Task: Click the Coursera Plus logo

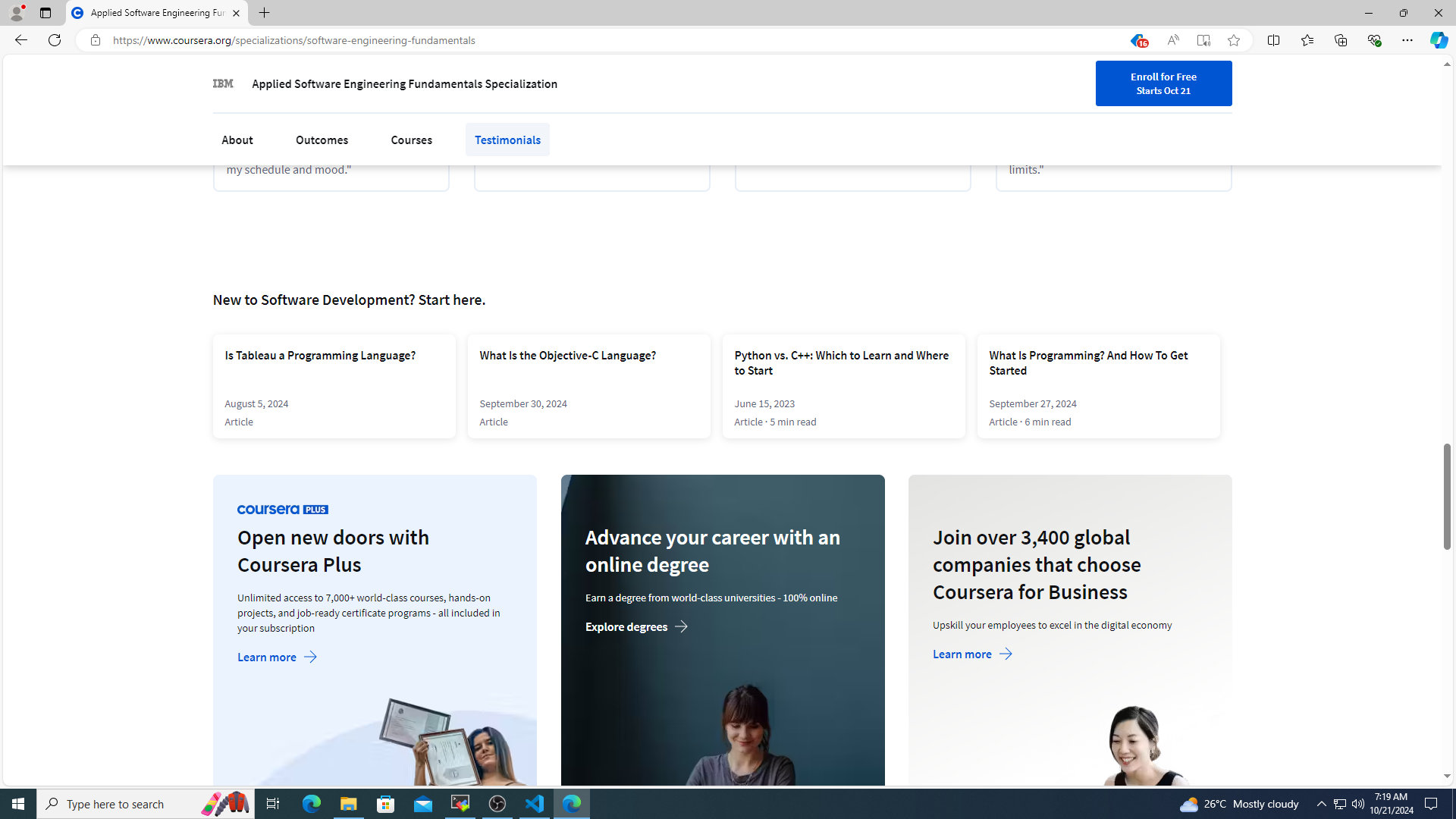Action: tap(283, 510)
